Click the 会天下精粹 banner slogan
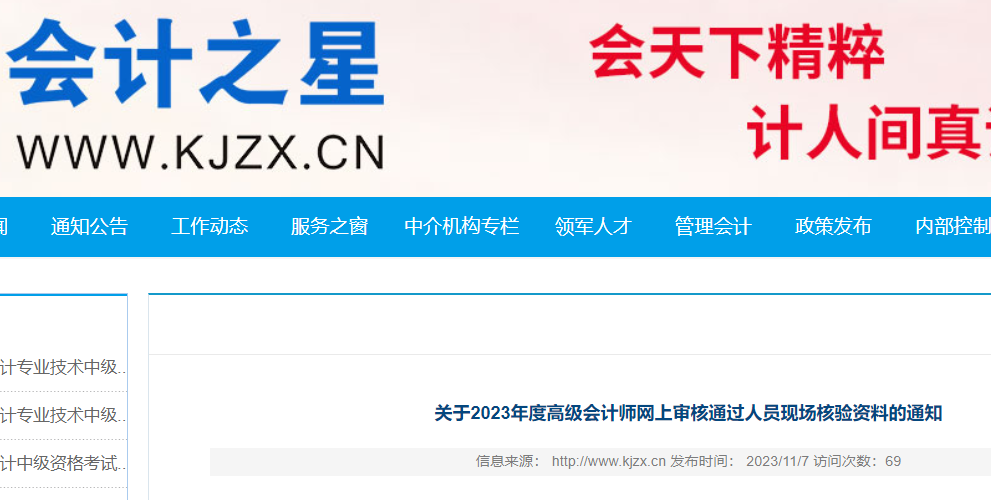Screen dimensions: 991x500 [x=736, y=52]
